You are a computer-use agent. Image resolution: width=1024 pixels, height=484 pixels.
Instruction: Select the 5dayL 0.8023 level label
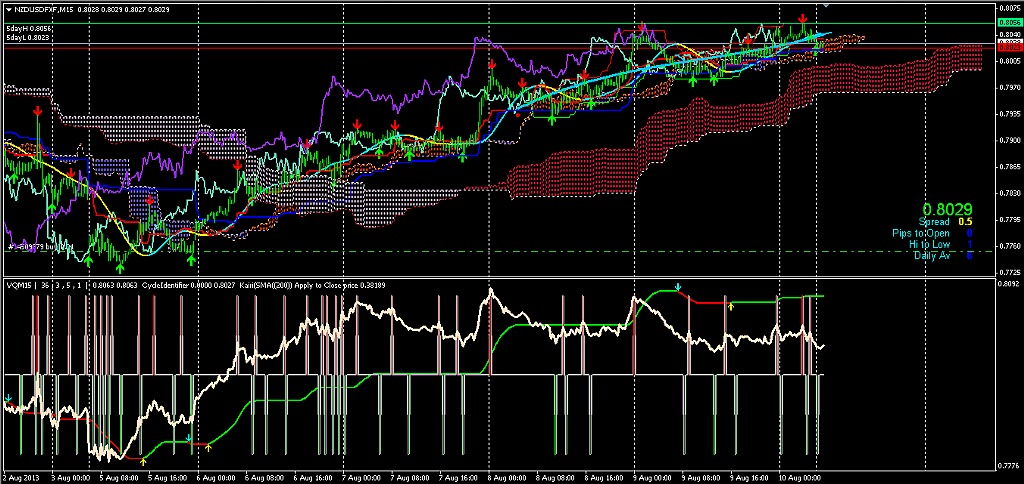pos(25,37)
